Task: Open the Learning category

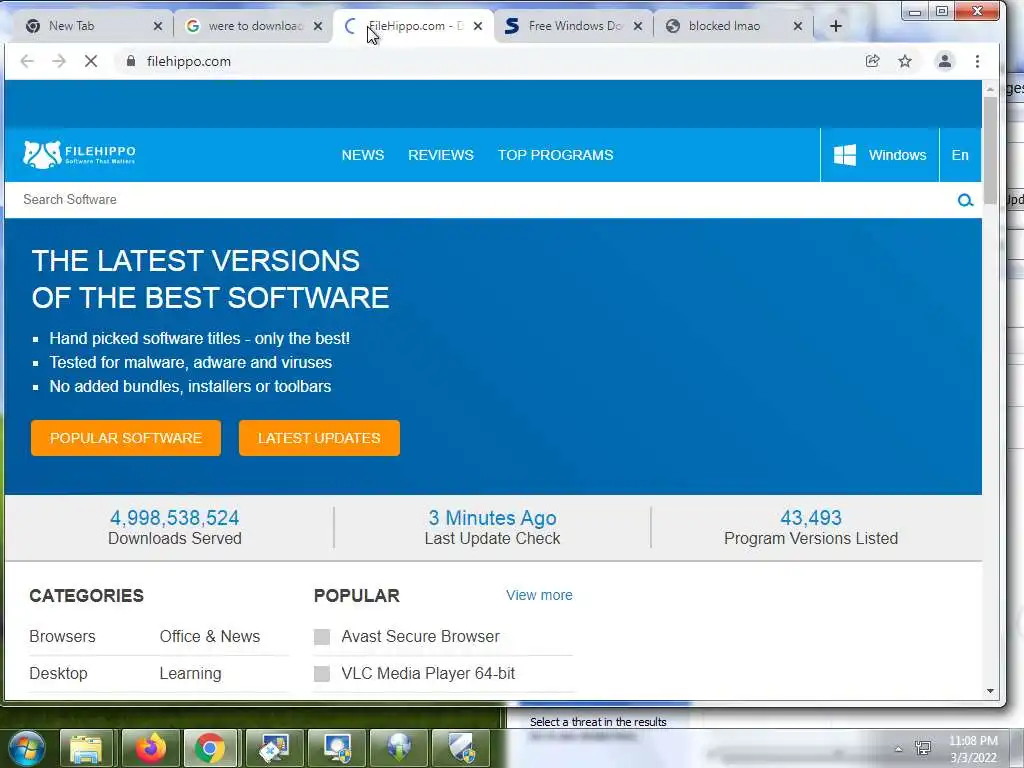Action: click(190, 673)
